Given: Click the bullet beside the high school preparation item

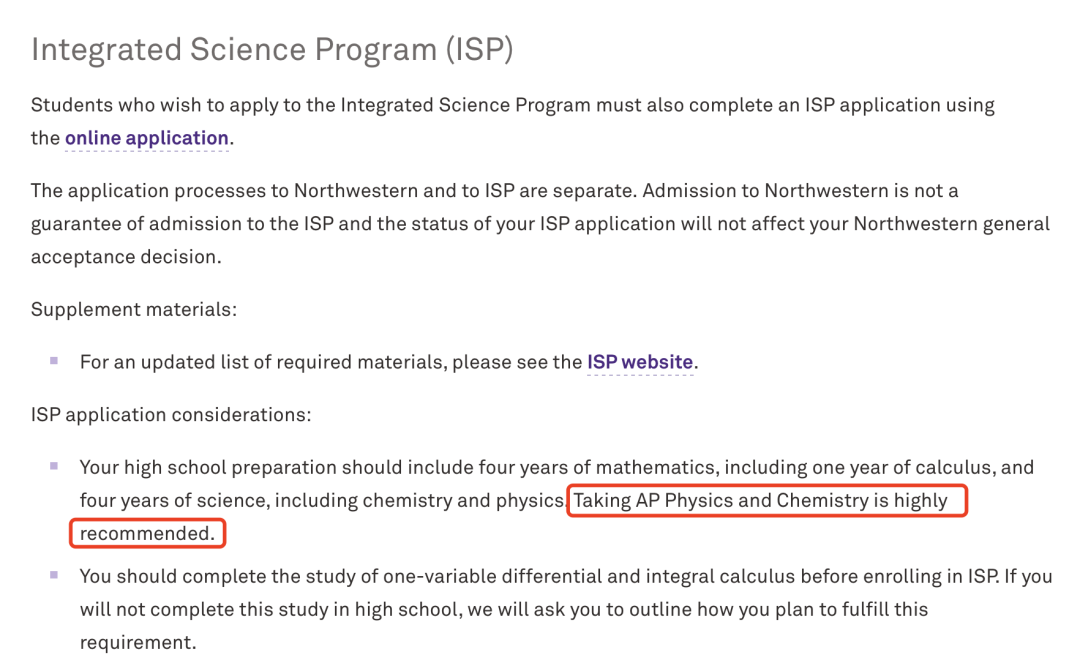Looking at the screenshot, I should click(54, 466).
